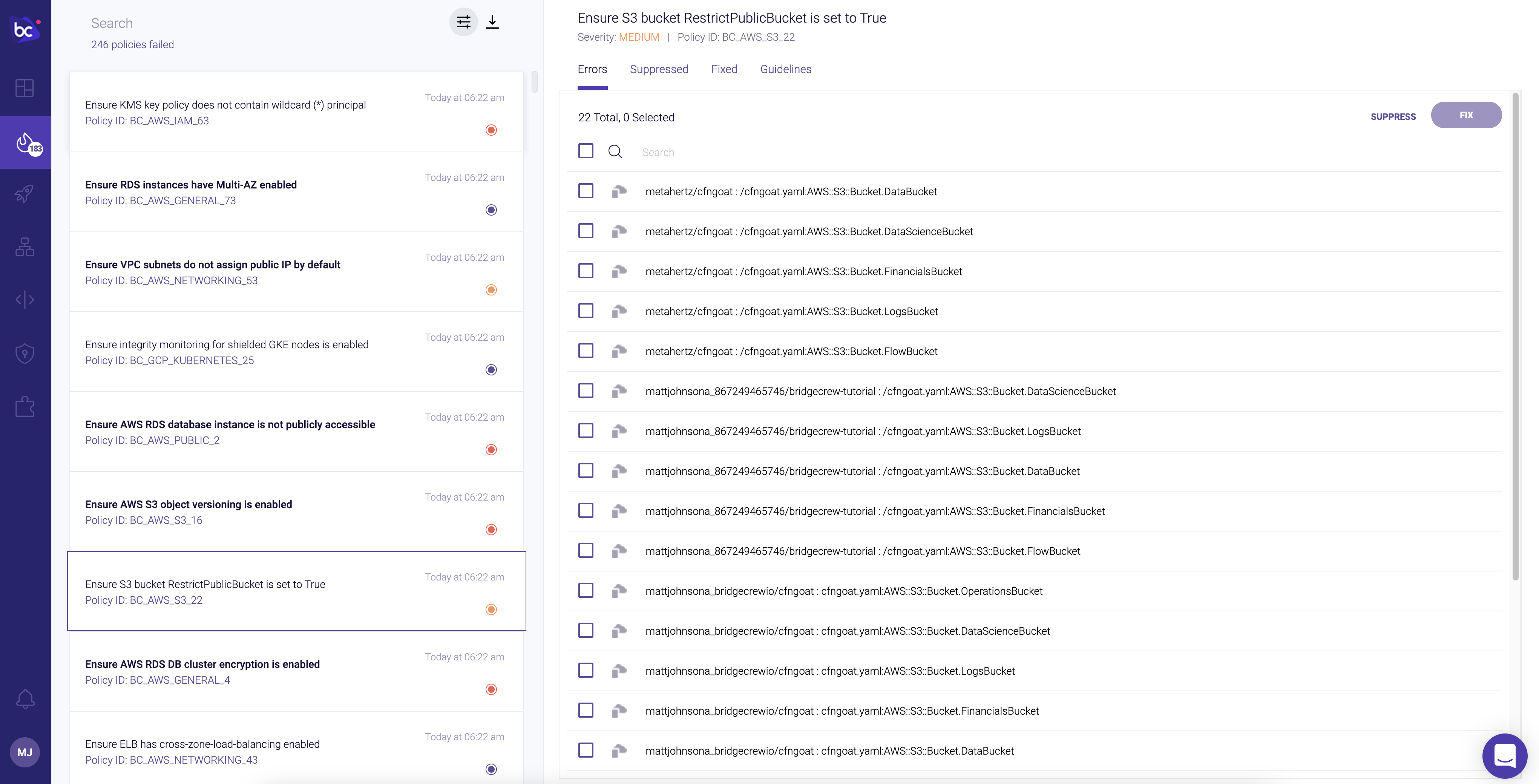Check the metahertz DataBucket row checkbox
Viewport: 1539px width, 784px height.
click(x=586, y=190)
